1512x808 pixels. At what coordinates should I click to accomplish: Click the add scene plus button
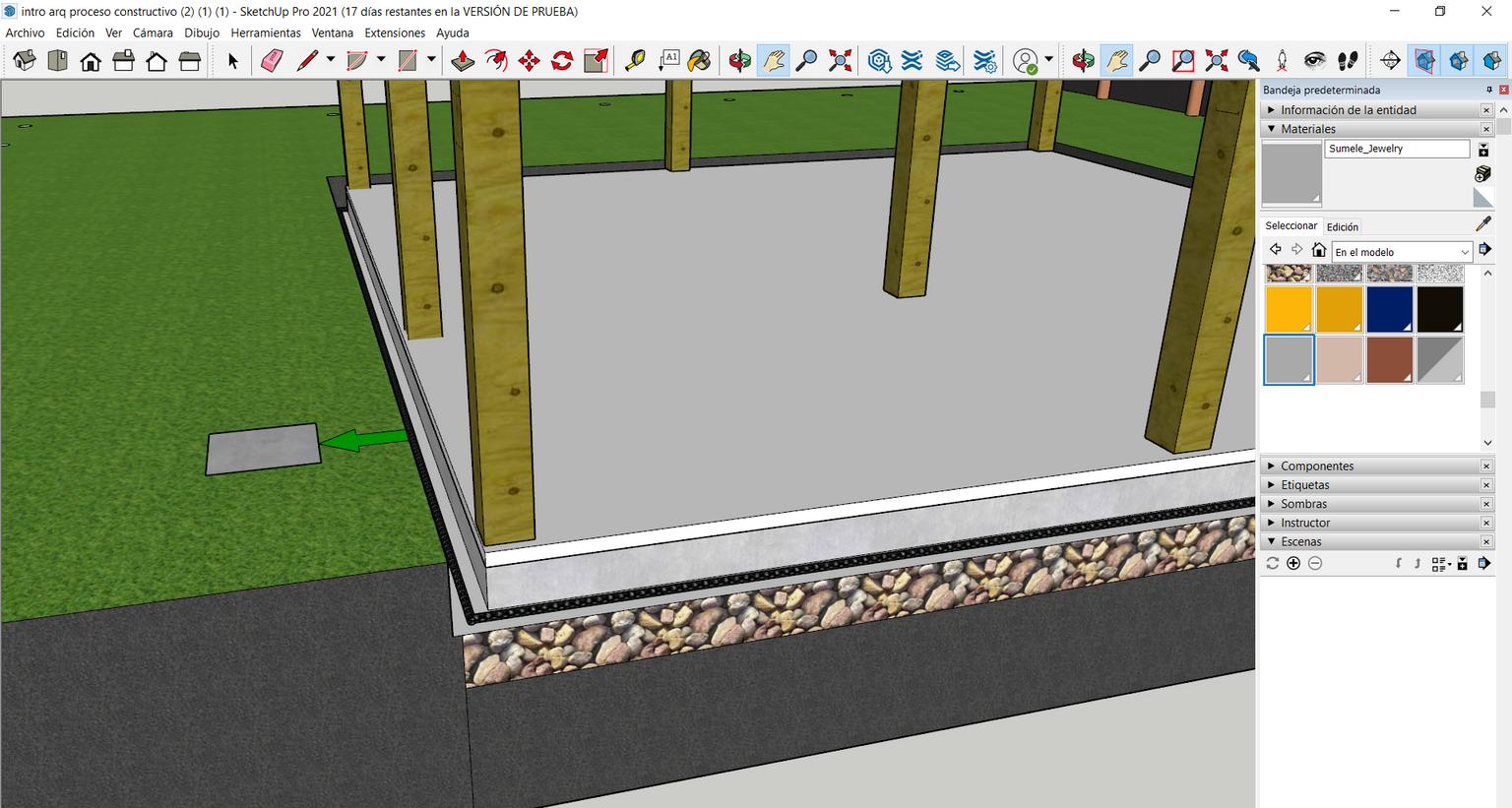click(1293, 563)
